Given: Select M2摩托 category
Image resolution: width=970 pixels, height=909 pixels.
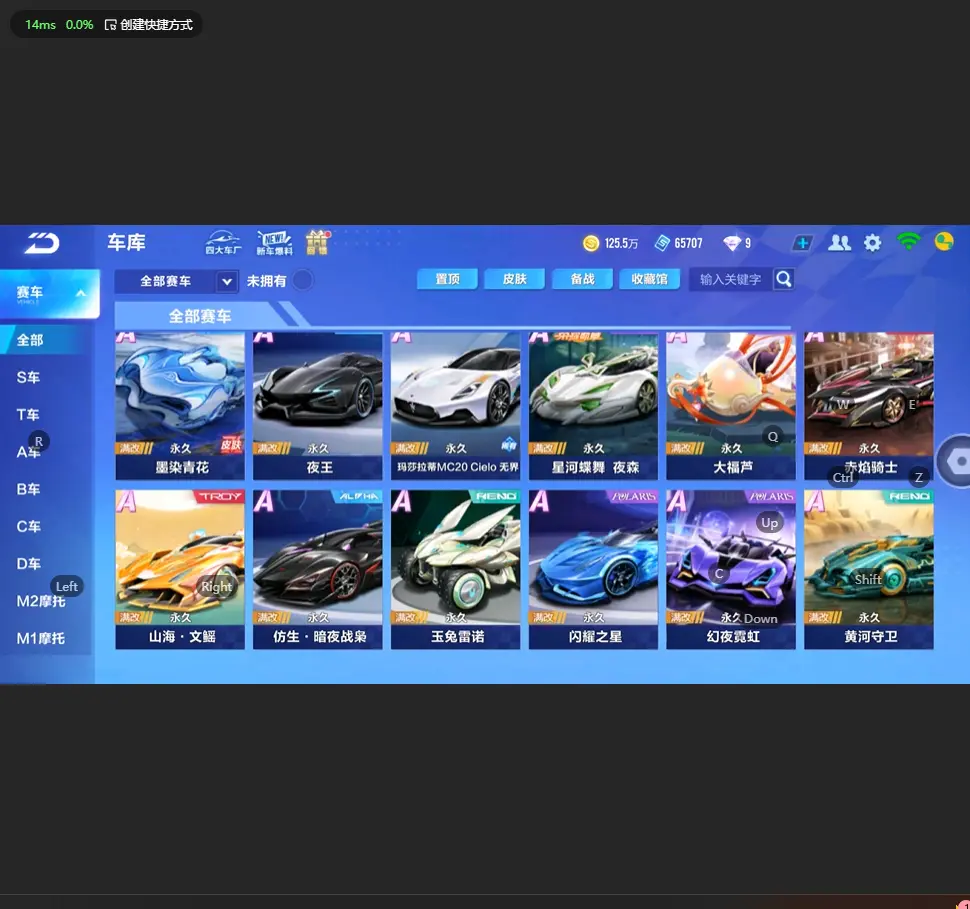Looking at the screenshot, I should coord(41,601).
